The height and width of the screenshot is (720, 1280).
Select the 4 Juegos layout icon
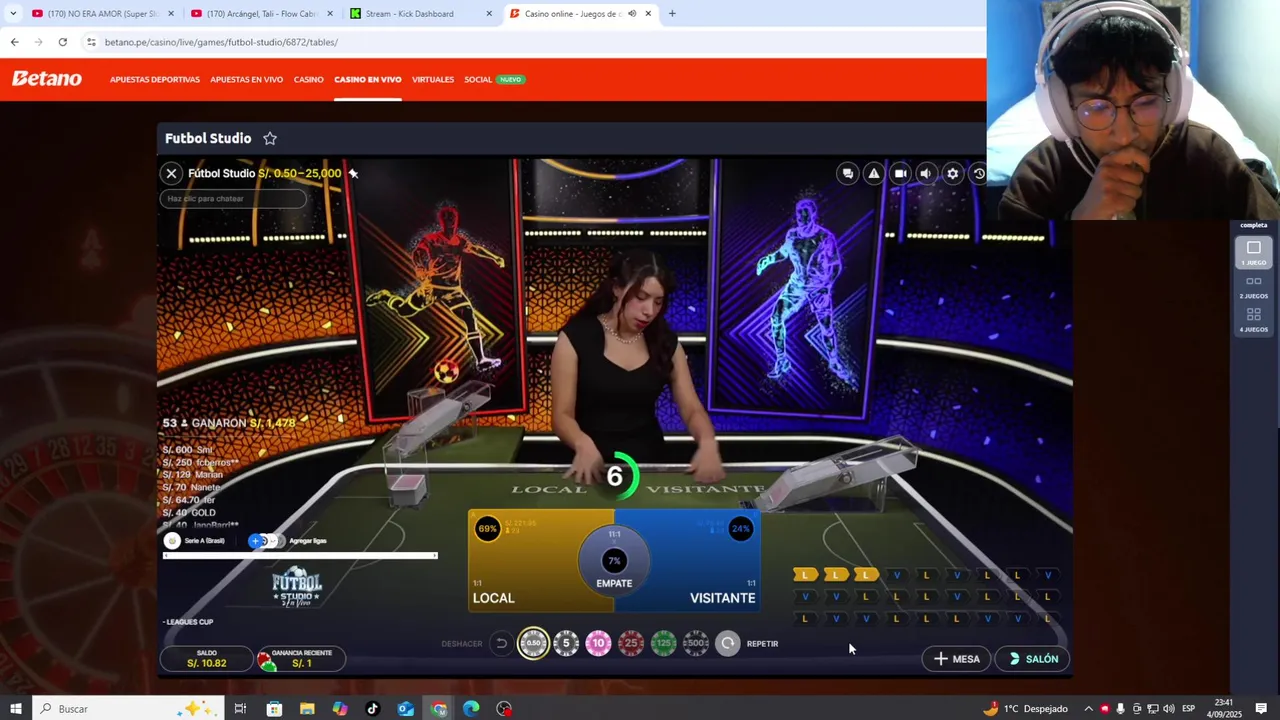(1254, 319)
